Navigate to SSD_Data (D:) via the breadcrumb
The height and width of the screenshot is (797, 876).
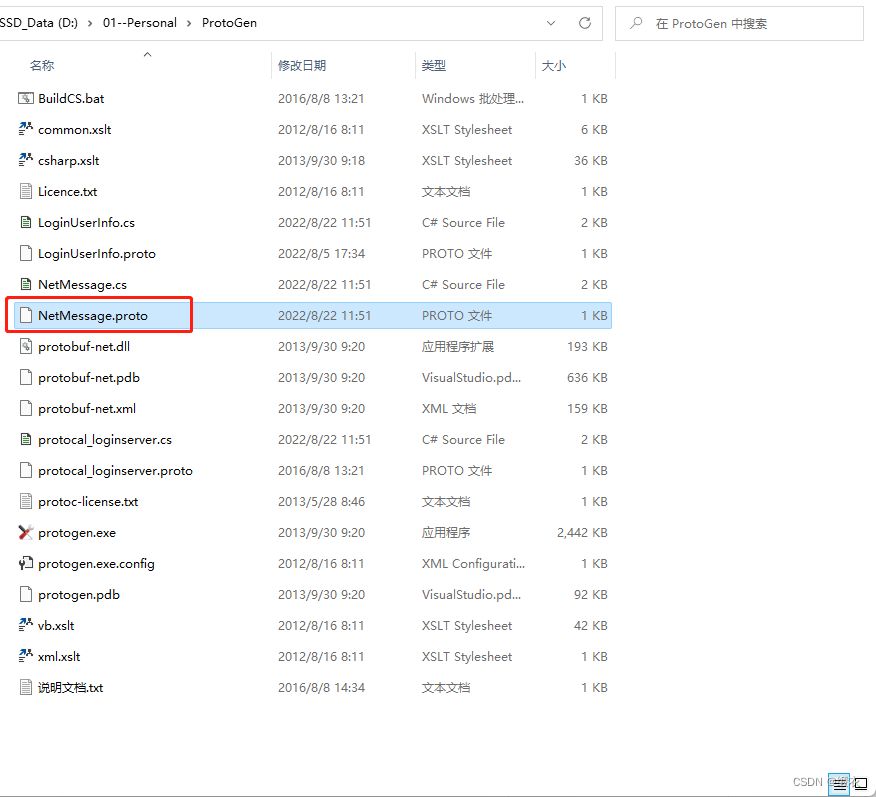(39, 22)
